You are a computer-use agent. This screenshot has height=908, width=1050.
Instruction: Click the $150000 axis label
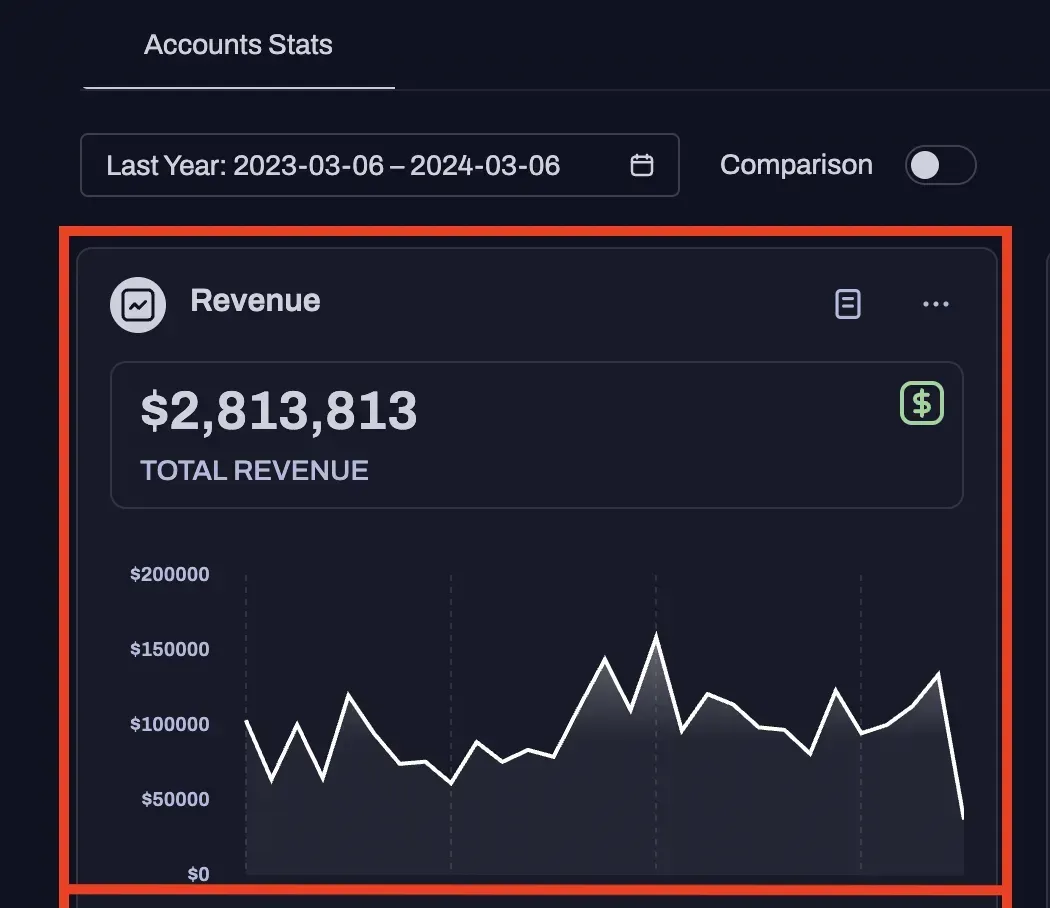(169, 649)
